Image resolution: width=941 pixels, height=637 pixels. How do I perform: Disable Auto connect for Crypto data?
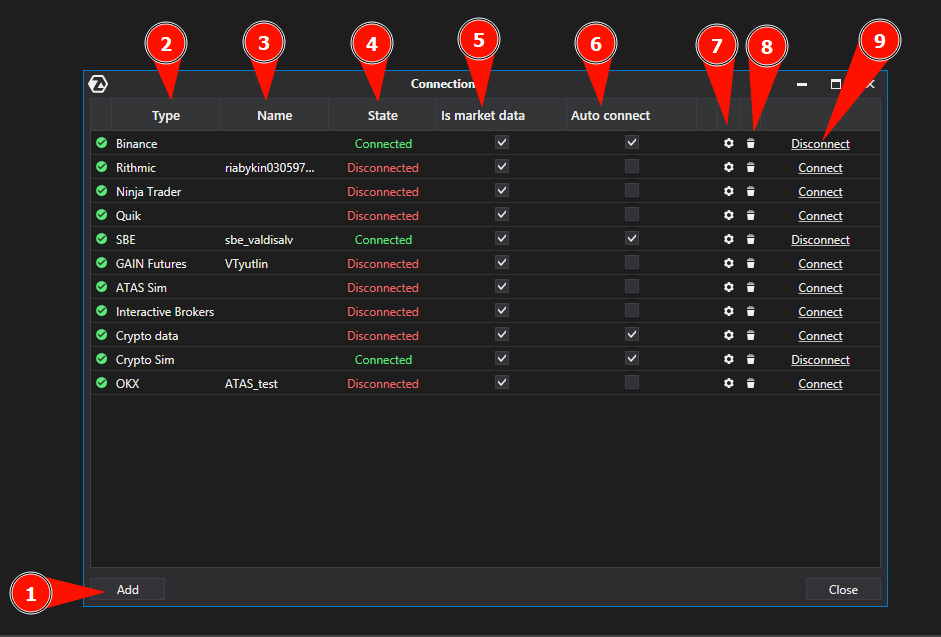coord(631,334)
